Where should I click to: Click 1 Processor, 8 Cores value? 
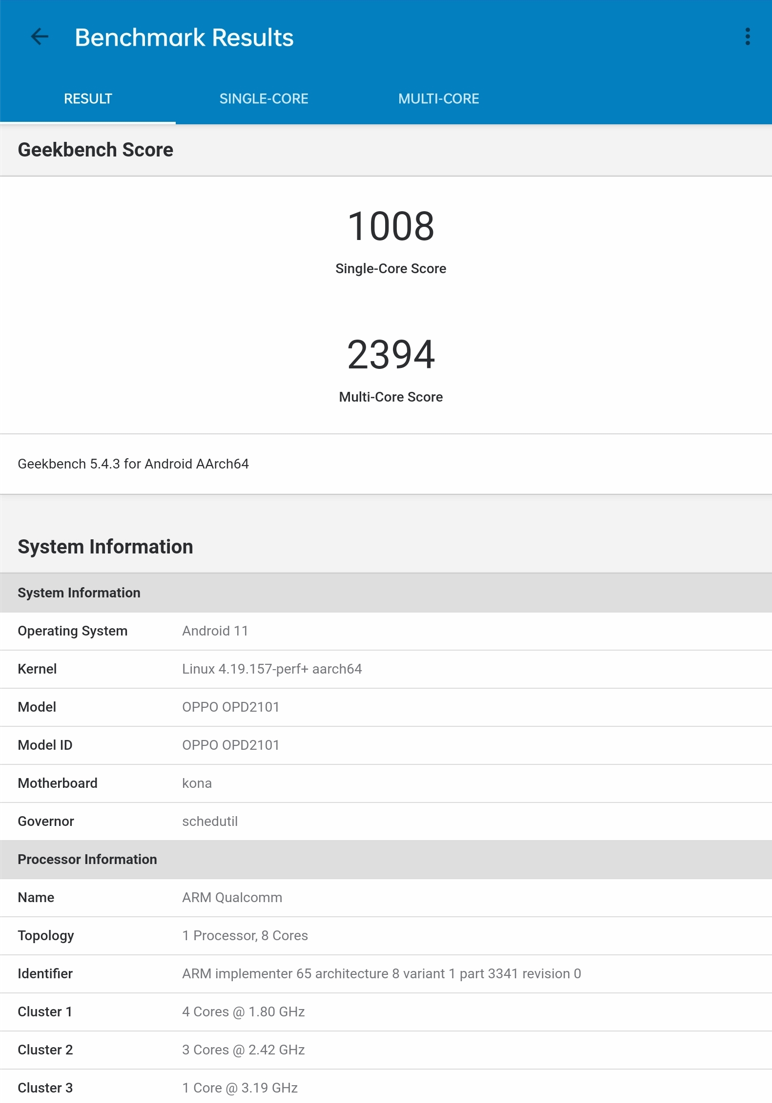pyautogui.click(x=245, y=936)
